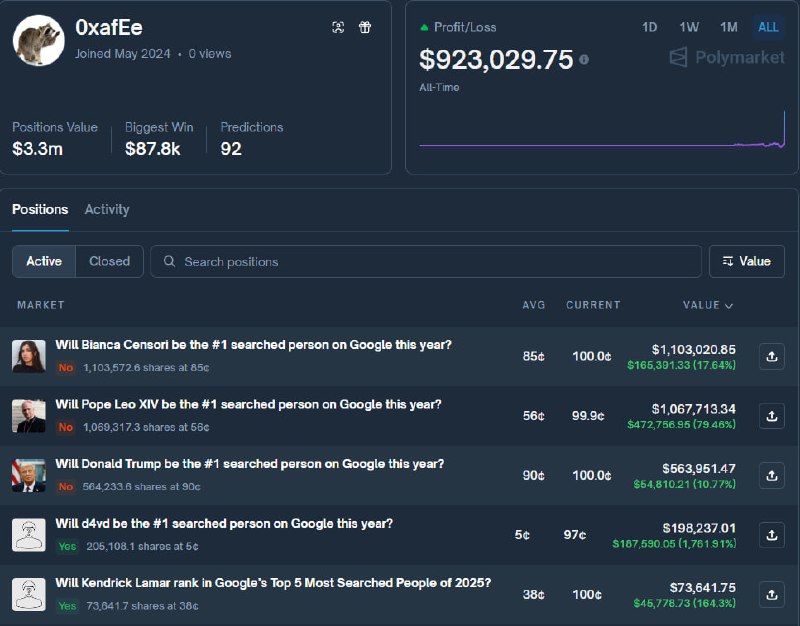Share the Pope Leo XIV position
The width and height of the screenshot is (800, 626).
771,416
